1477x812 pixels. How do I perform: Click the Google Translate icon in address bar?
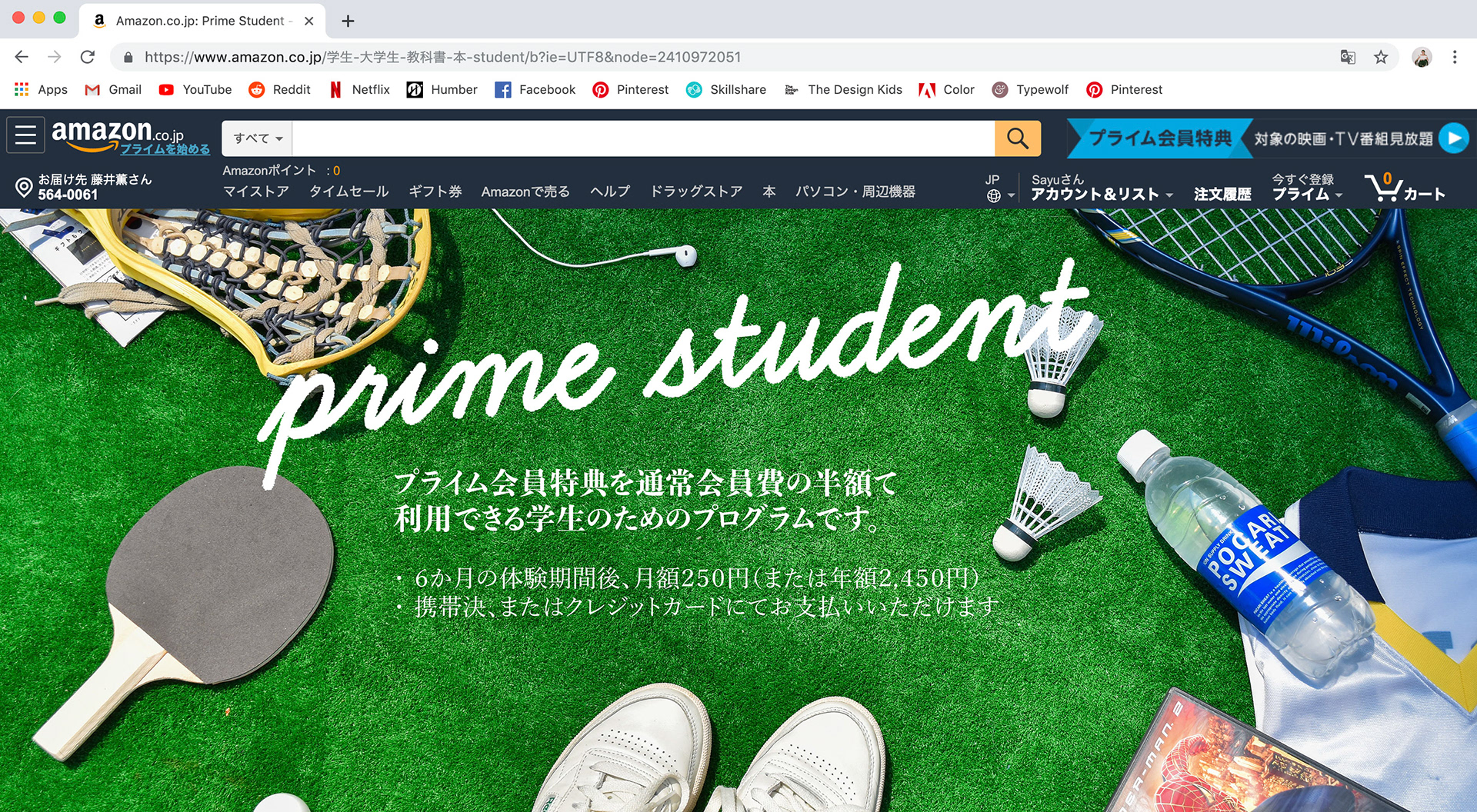coord(1348,57)
